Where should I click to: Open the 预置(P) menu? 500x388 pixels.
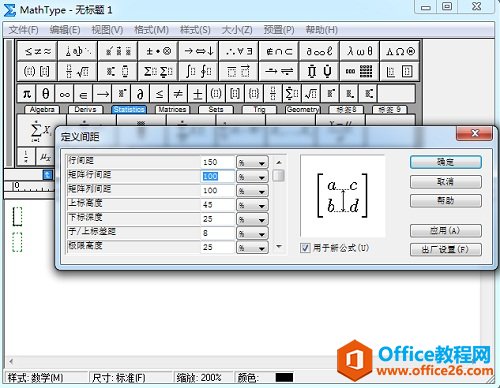tap(279, 30)
